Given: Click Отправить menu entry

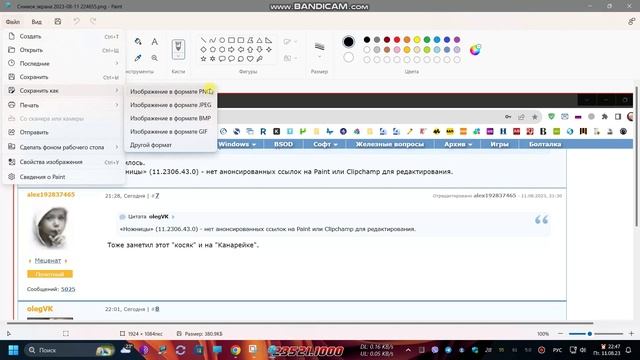Looking at the screenshot, I should (x=64, y=132).
